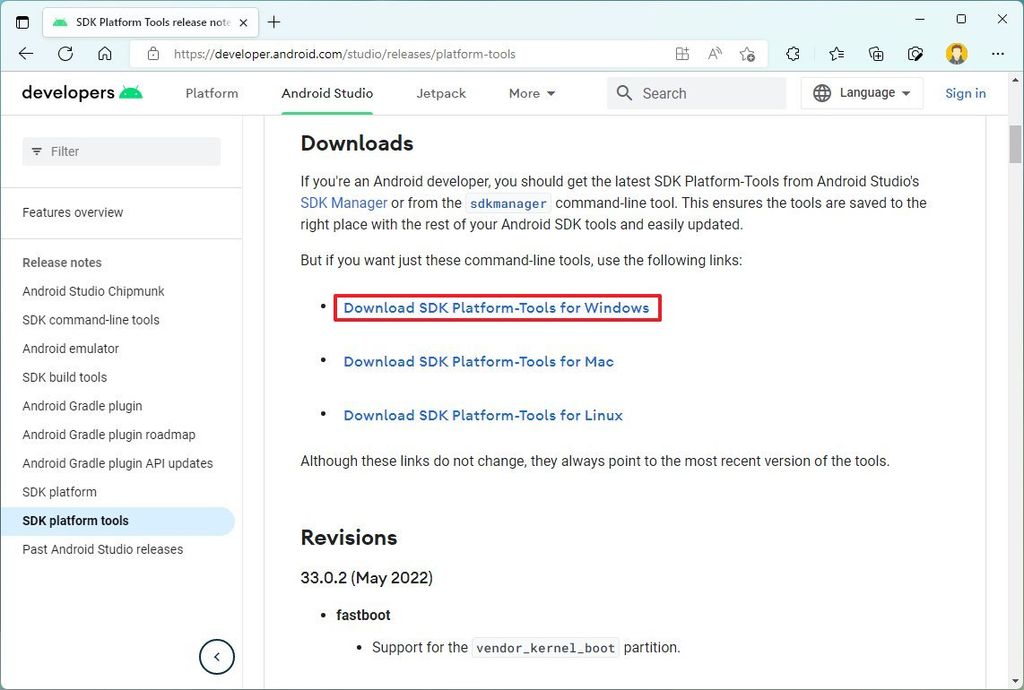The image size is (1024, 690).
Task: Click the Sign in button
Action: pyautogui.click(x=964, y=93)
